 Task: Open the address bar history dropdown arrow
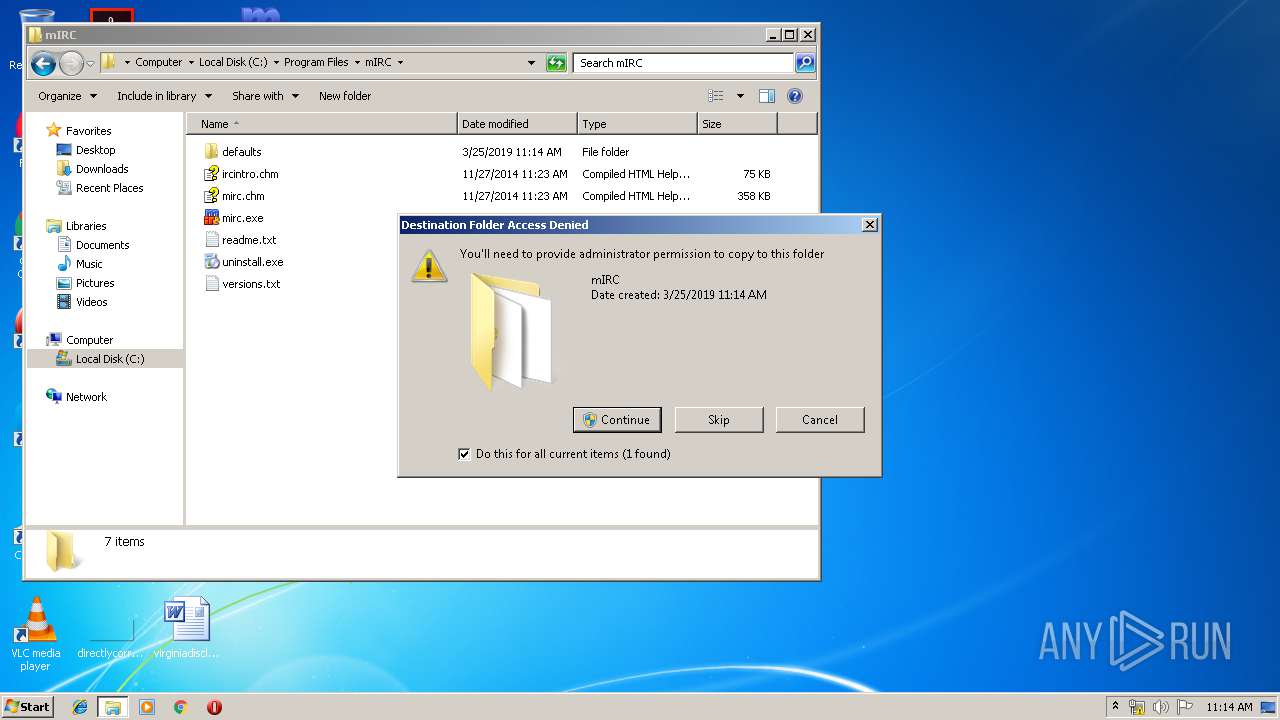coord(532,63)
